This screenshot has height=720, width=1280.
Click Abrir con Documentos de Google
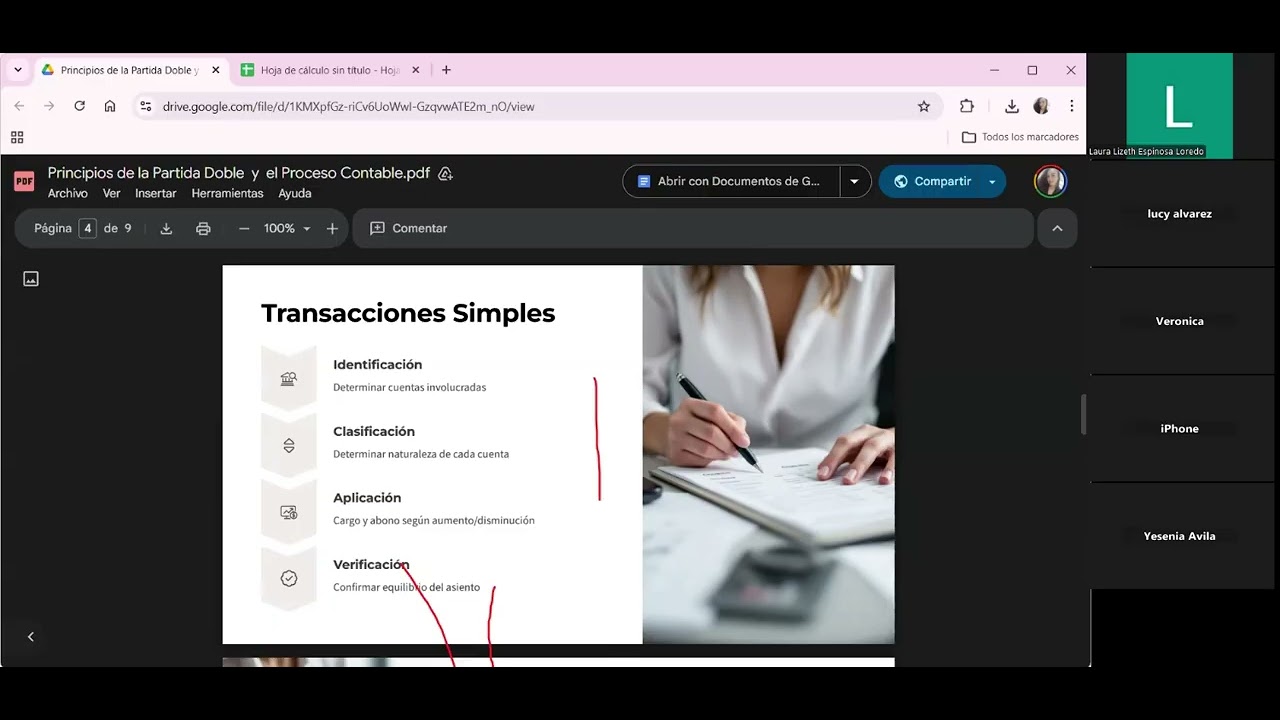tap(731, 181)
